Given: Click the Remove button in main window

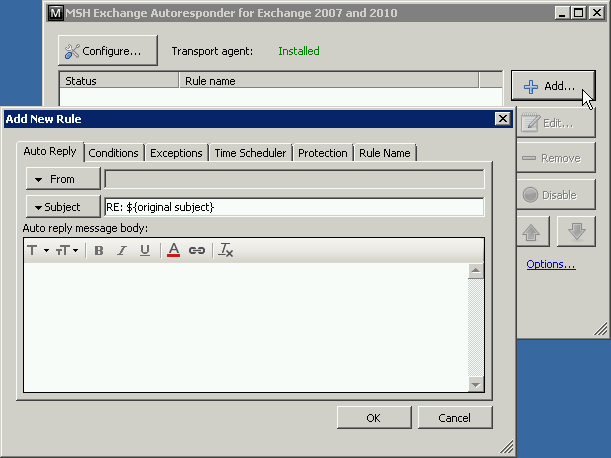Looking at the screenshot, I should pos(556,158).
